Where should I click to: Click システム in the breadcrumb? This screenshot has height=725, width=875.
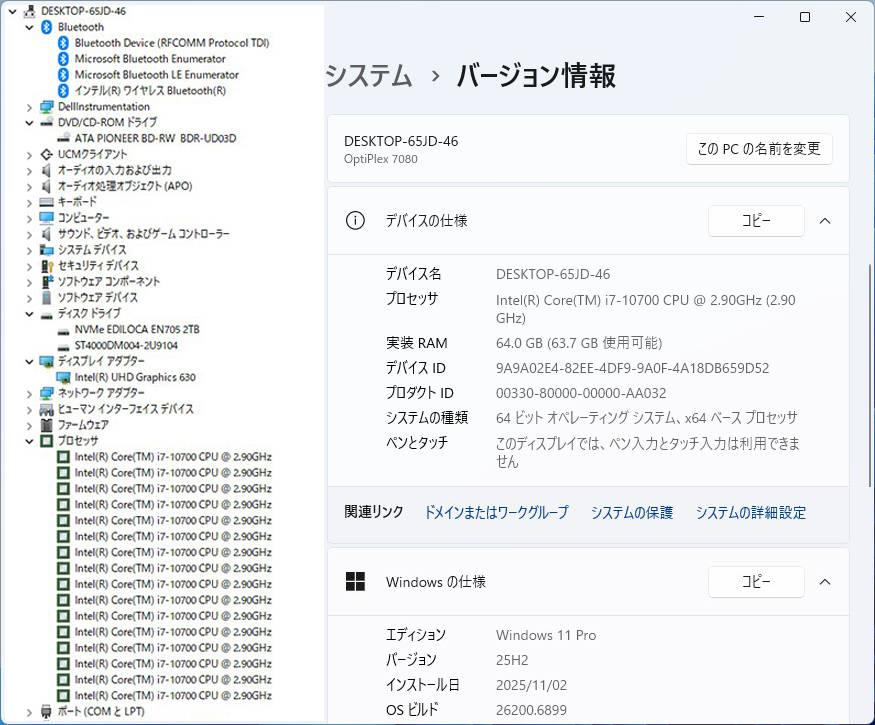(370, 75)
